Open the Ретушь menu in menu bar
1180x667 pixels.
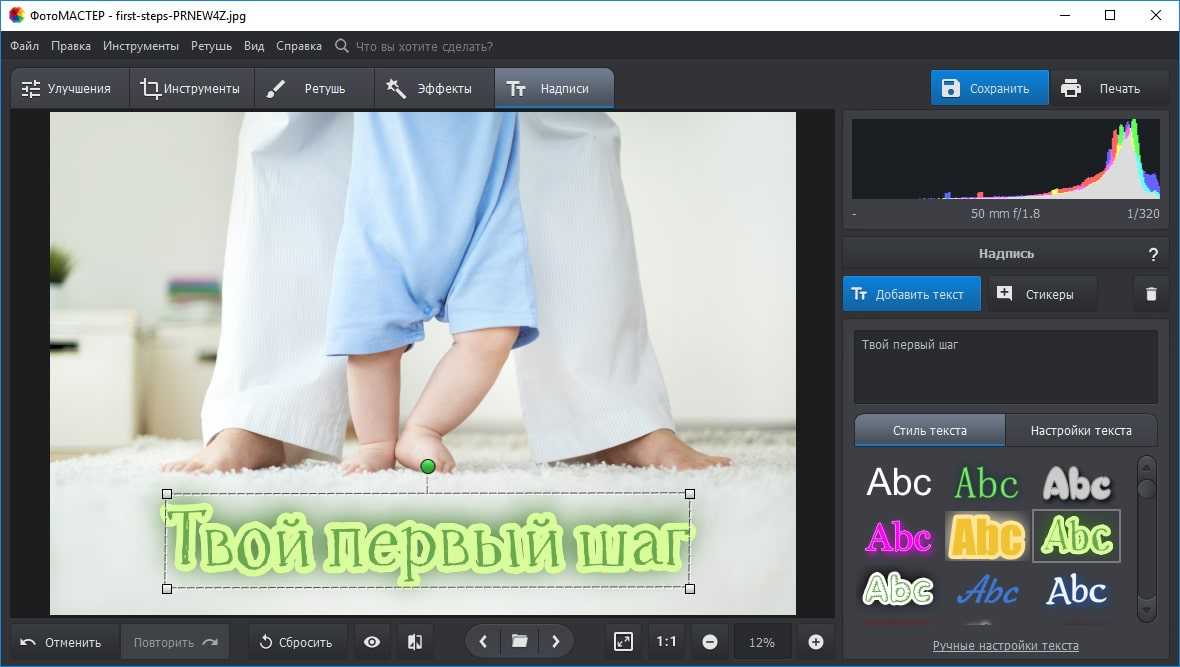(211, 46)
